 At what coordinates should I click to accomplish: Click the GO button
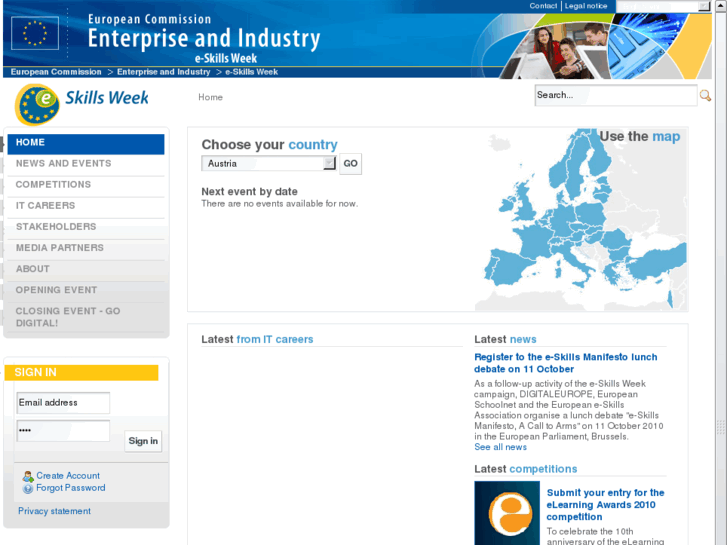pos(351,164)
